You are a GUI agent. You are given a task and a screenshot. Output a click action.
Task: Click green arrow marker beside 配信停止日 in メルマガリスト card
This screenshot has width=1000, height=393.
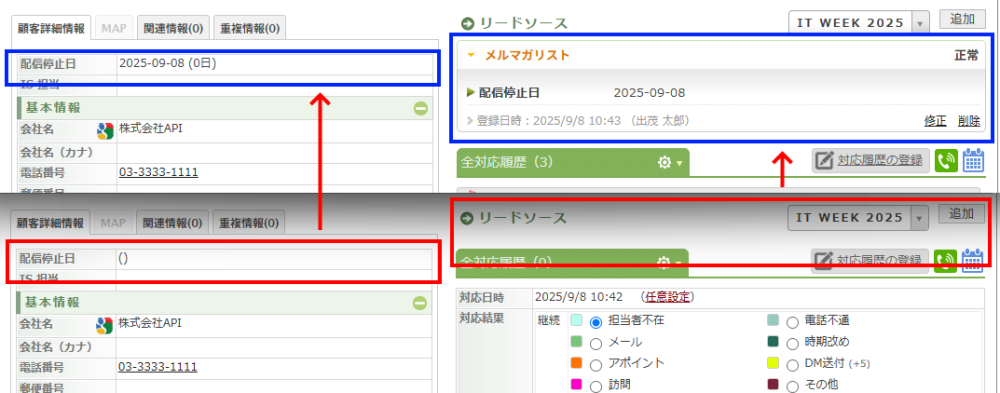tap(471, 93)
